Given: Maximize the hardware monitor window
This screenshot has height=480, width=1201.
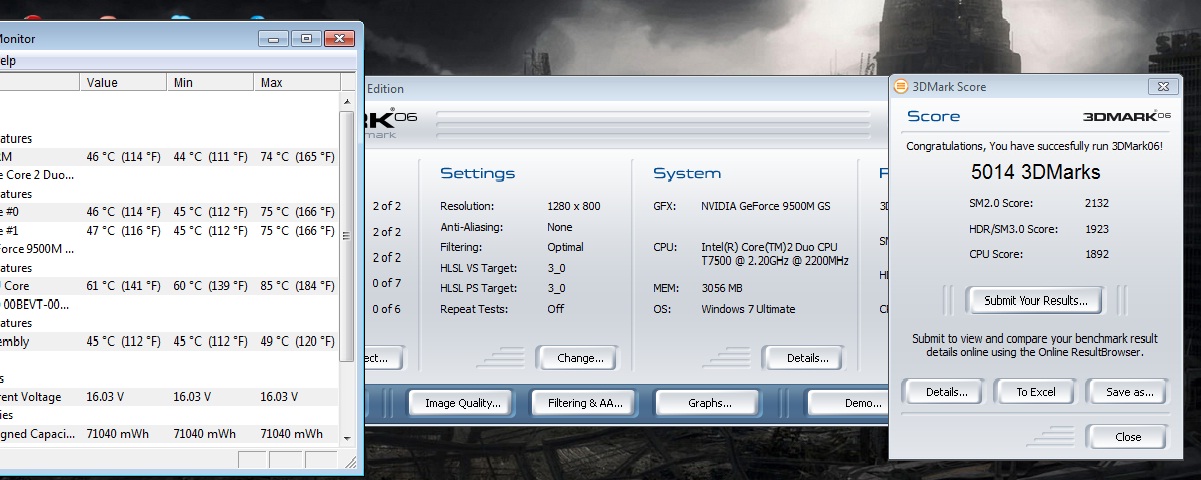Looking at the screenshot, I should pos(306,38).
